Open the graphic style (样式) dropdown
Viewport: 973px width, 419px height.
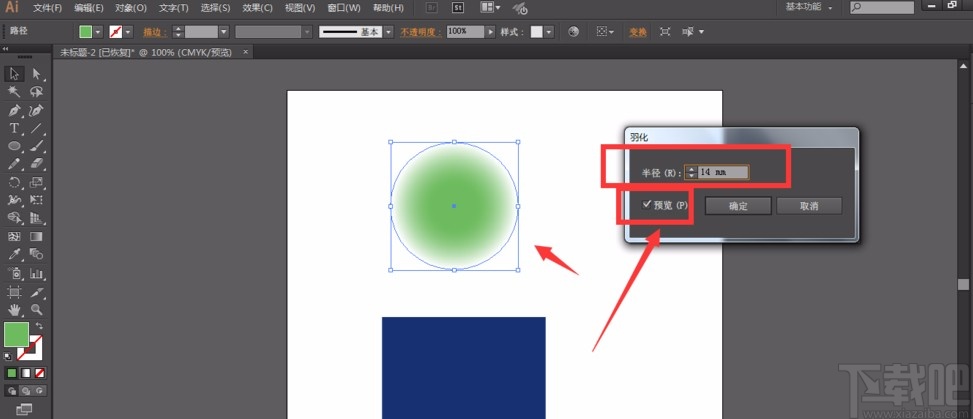[549, 32]
